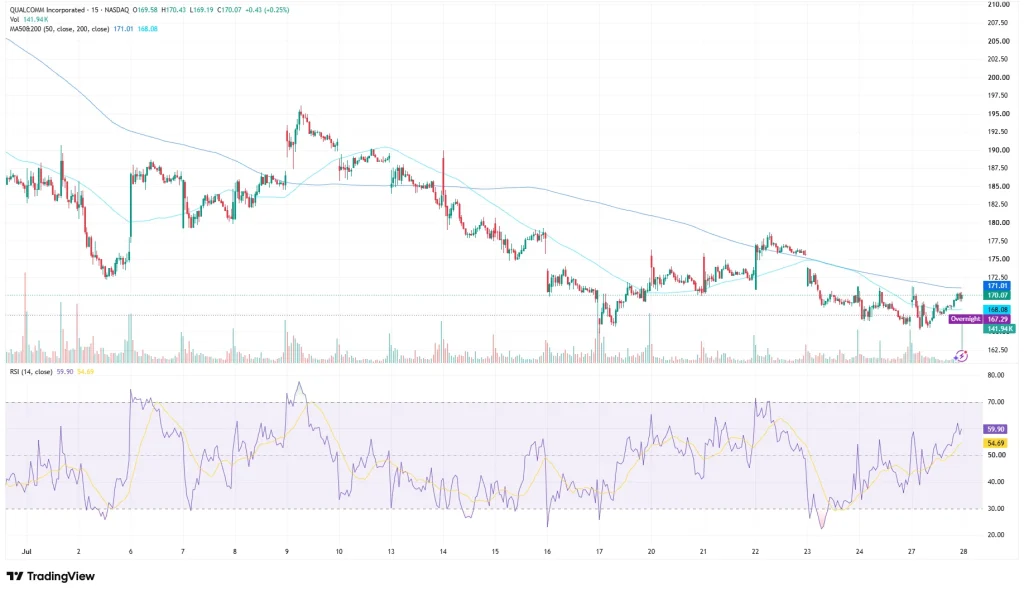The height and width of the screenshot is (593, 1024).
Task: Click the open price value O169.58
Action: (145, 10)
